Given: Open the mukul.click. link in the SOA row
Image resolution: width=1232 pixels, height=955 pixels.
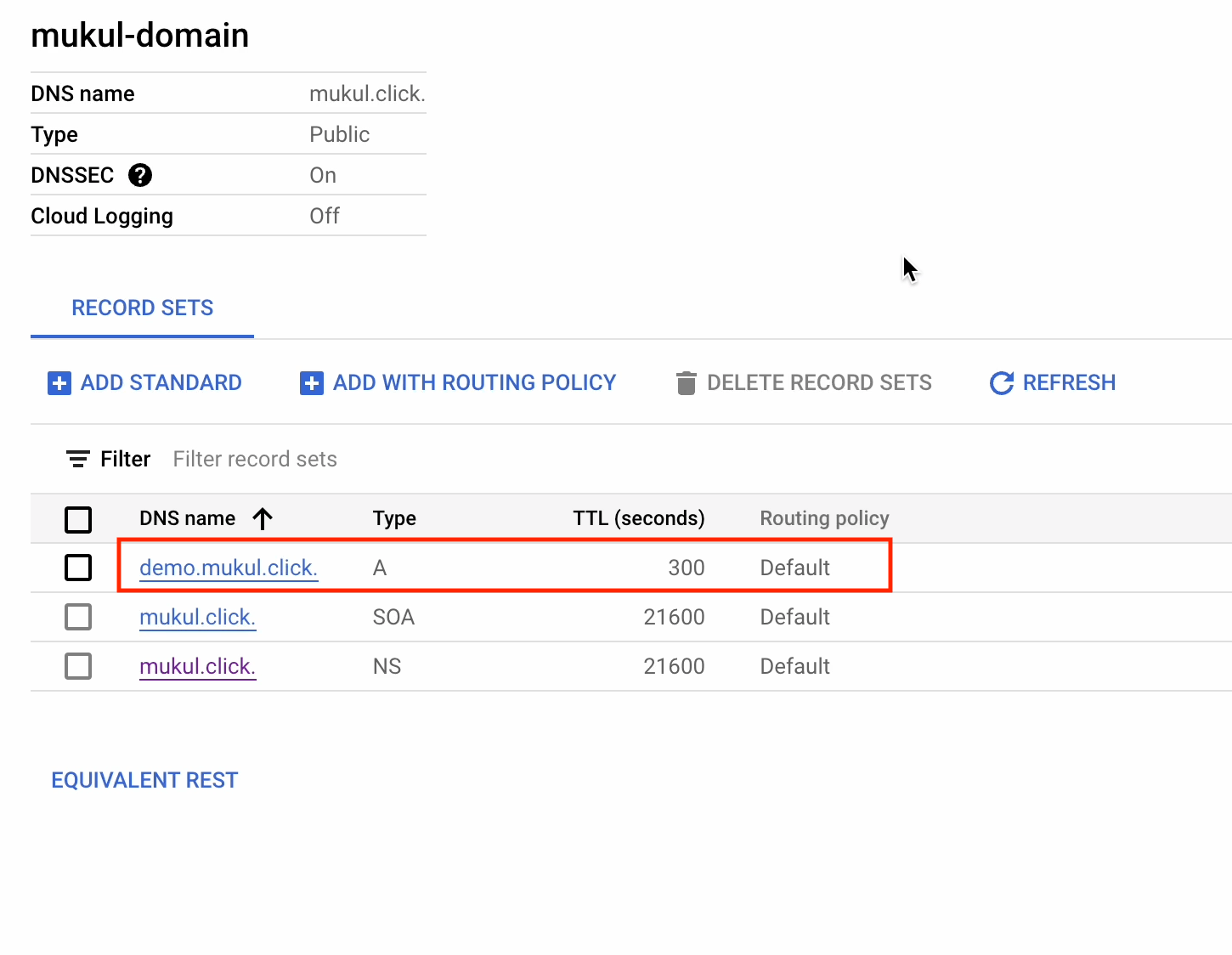Looking at the screenshot, I should coord(197,617).
